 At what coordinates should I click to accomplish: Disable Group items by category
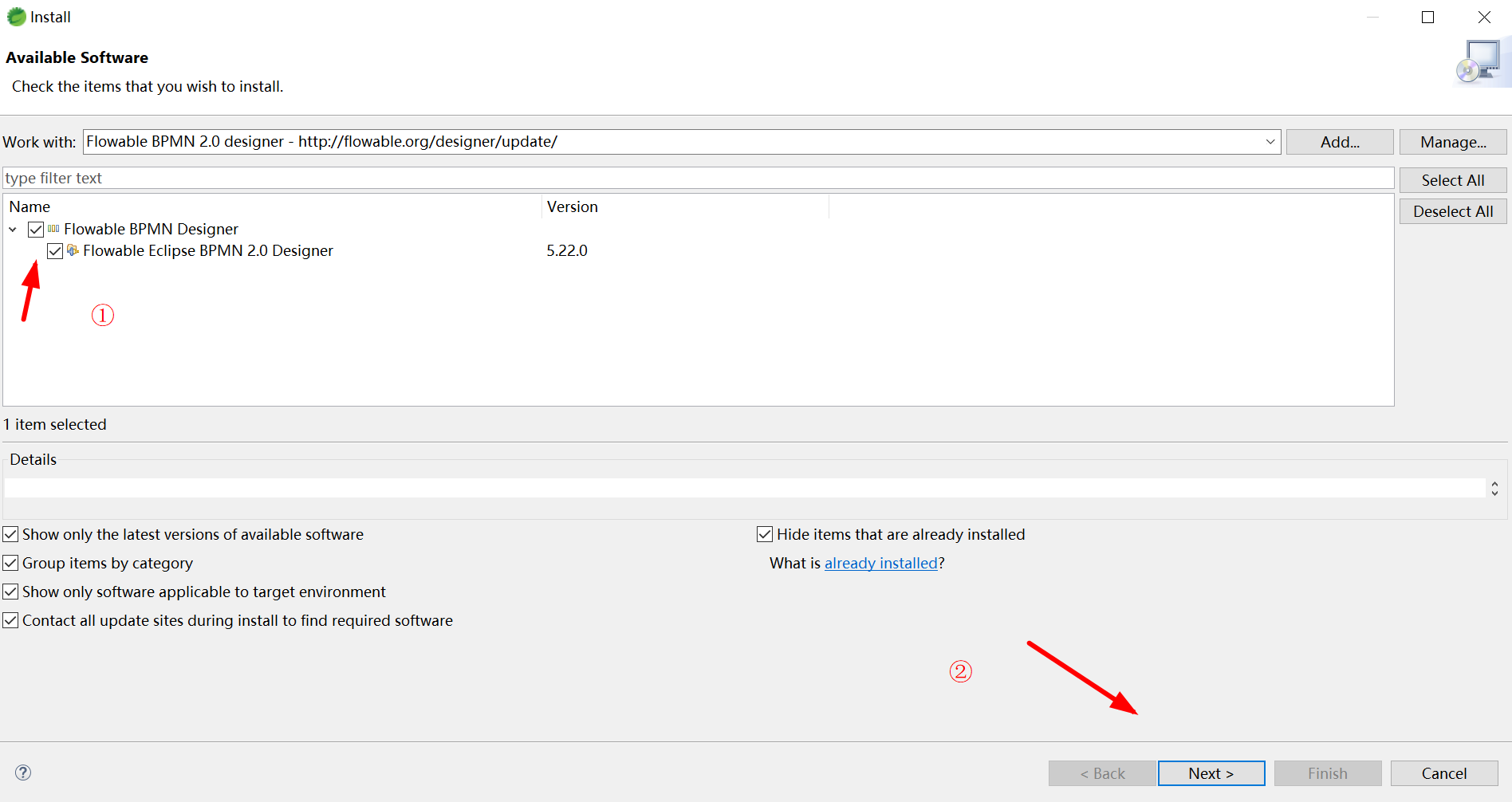coord(10,563)
